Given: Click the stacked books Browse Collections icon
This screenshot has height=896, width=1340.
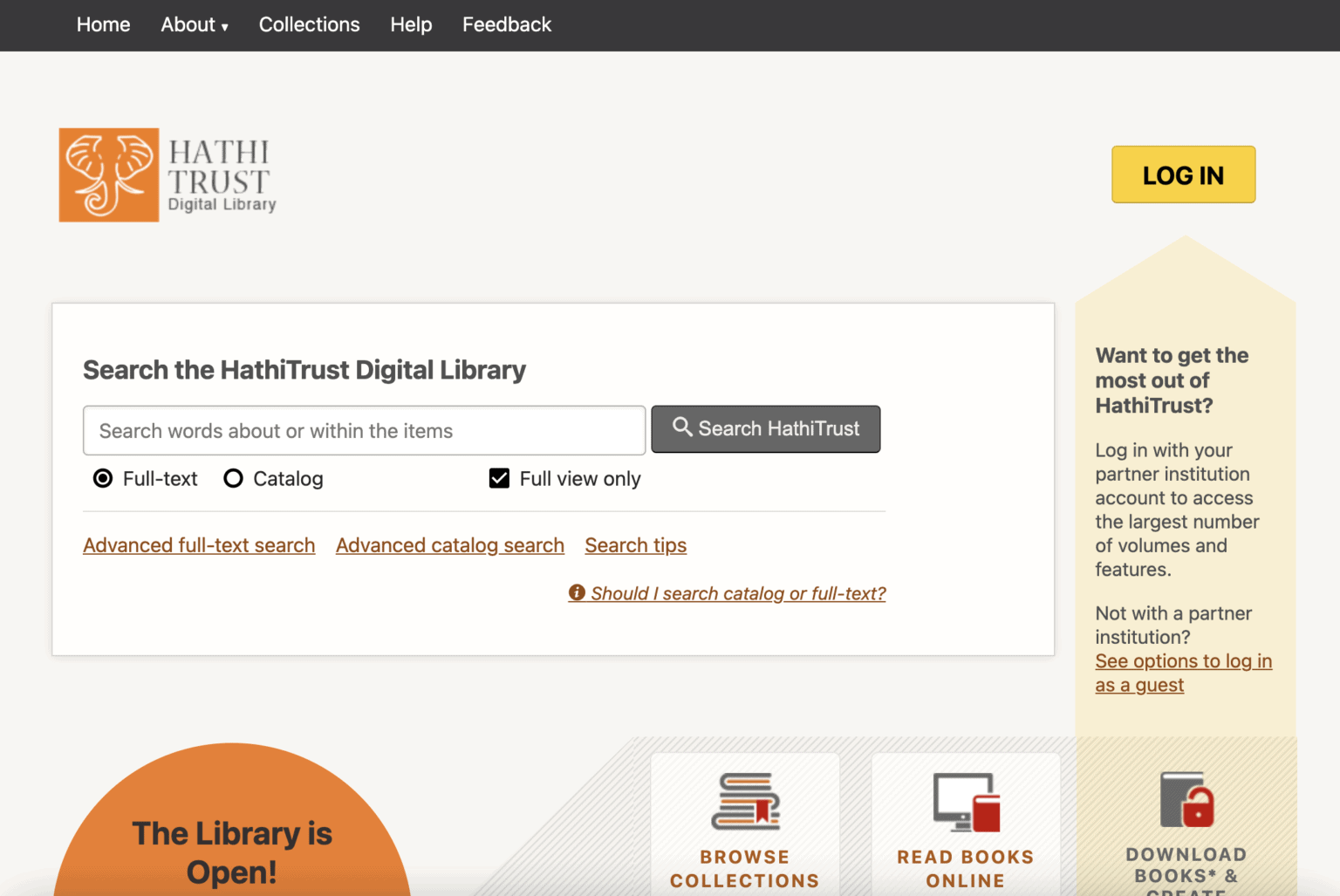Looking at the screenshot, I should click(744, 800).
